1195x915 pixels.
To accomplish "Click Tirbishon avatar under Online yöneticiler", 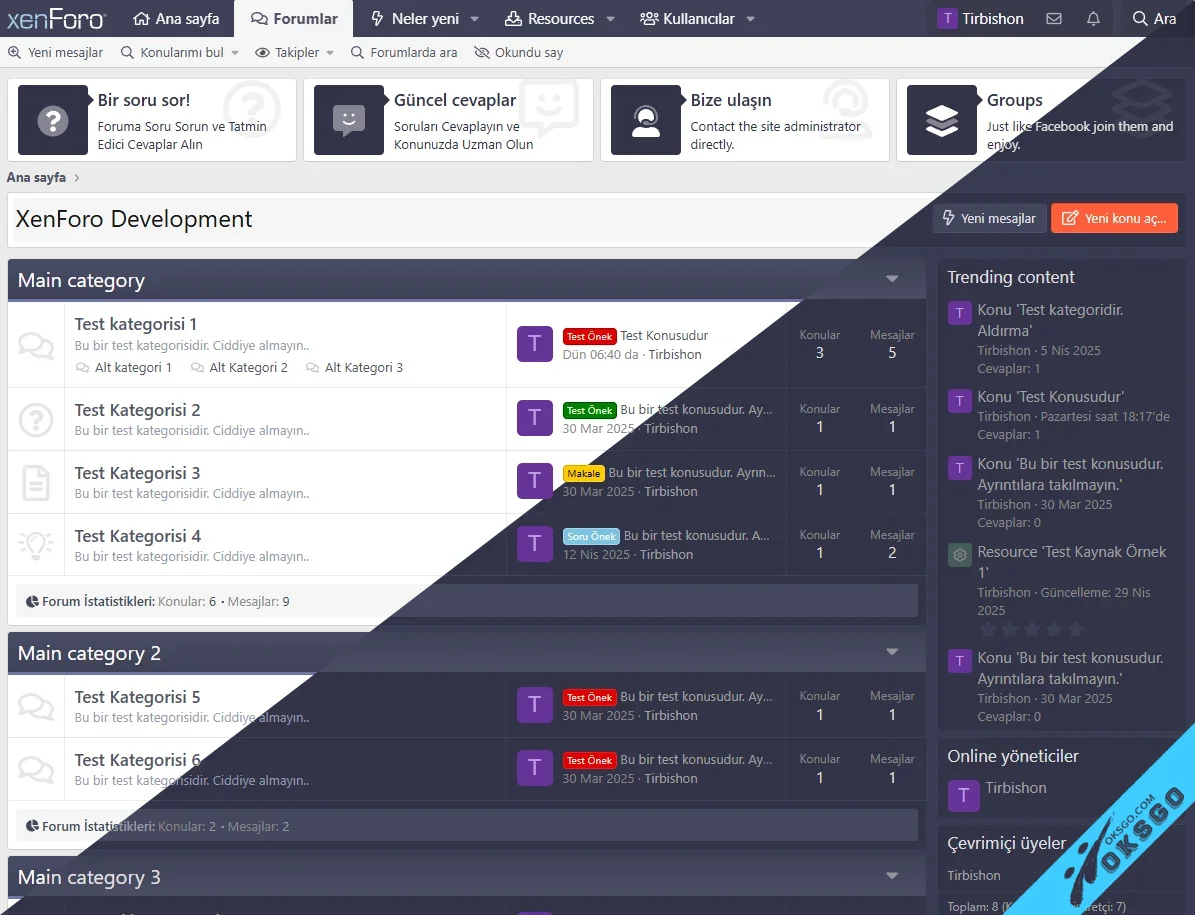I will tap(963, 795).
